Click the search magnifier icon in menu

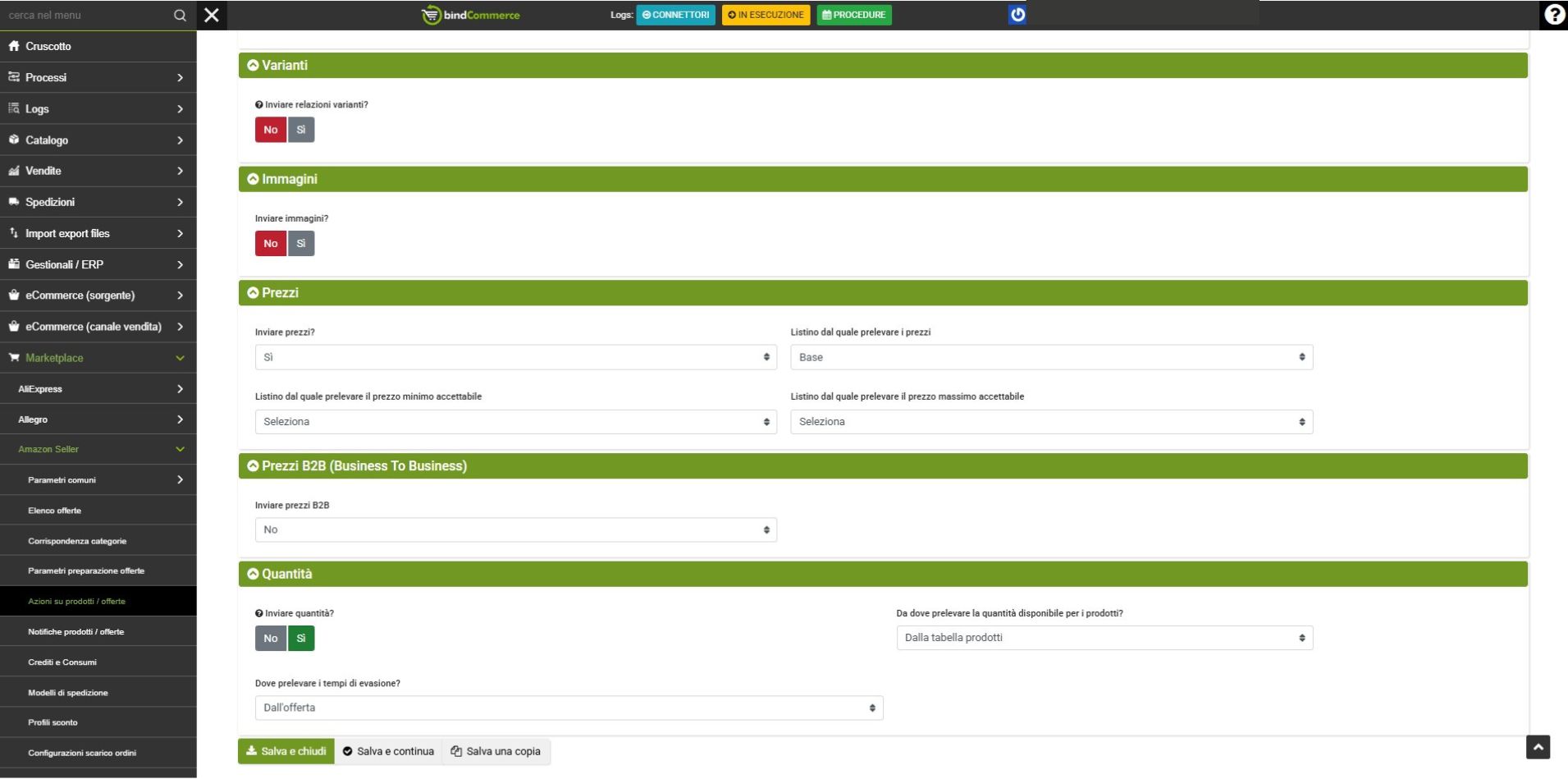coord(181,16)
